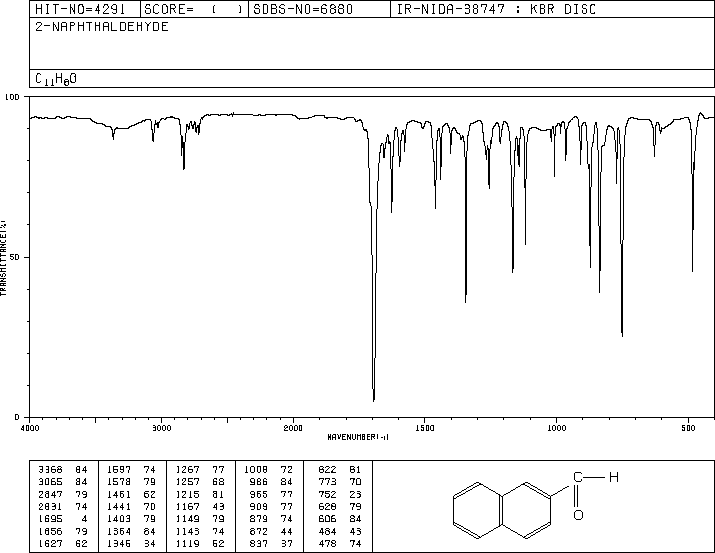Click the naphthalene ring structure drawing
Image resolution: width=715 pixels, height=553 pixels.
coord(502,510)
